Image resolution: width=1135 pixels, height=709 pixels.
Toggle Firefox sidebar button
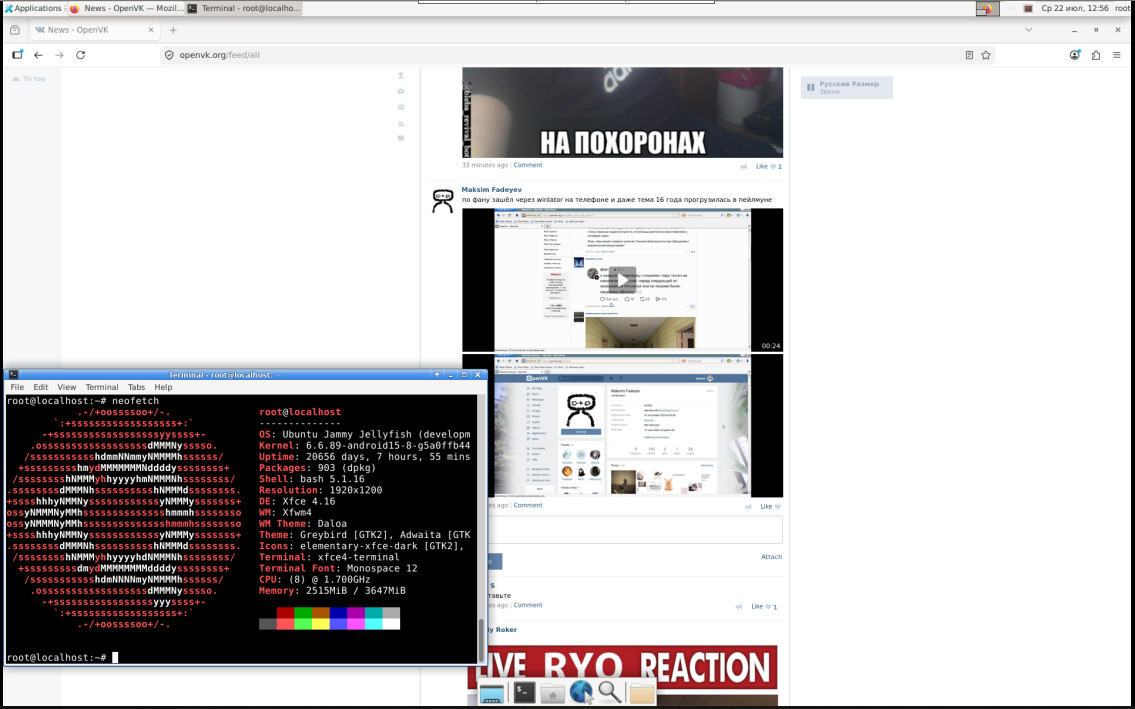coord(17,55)
